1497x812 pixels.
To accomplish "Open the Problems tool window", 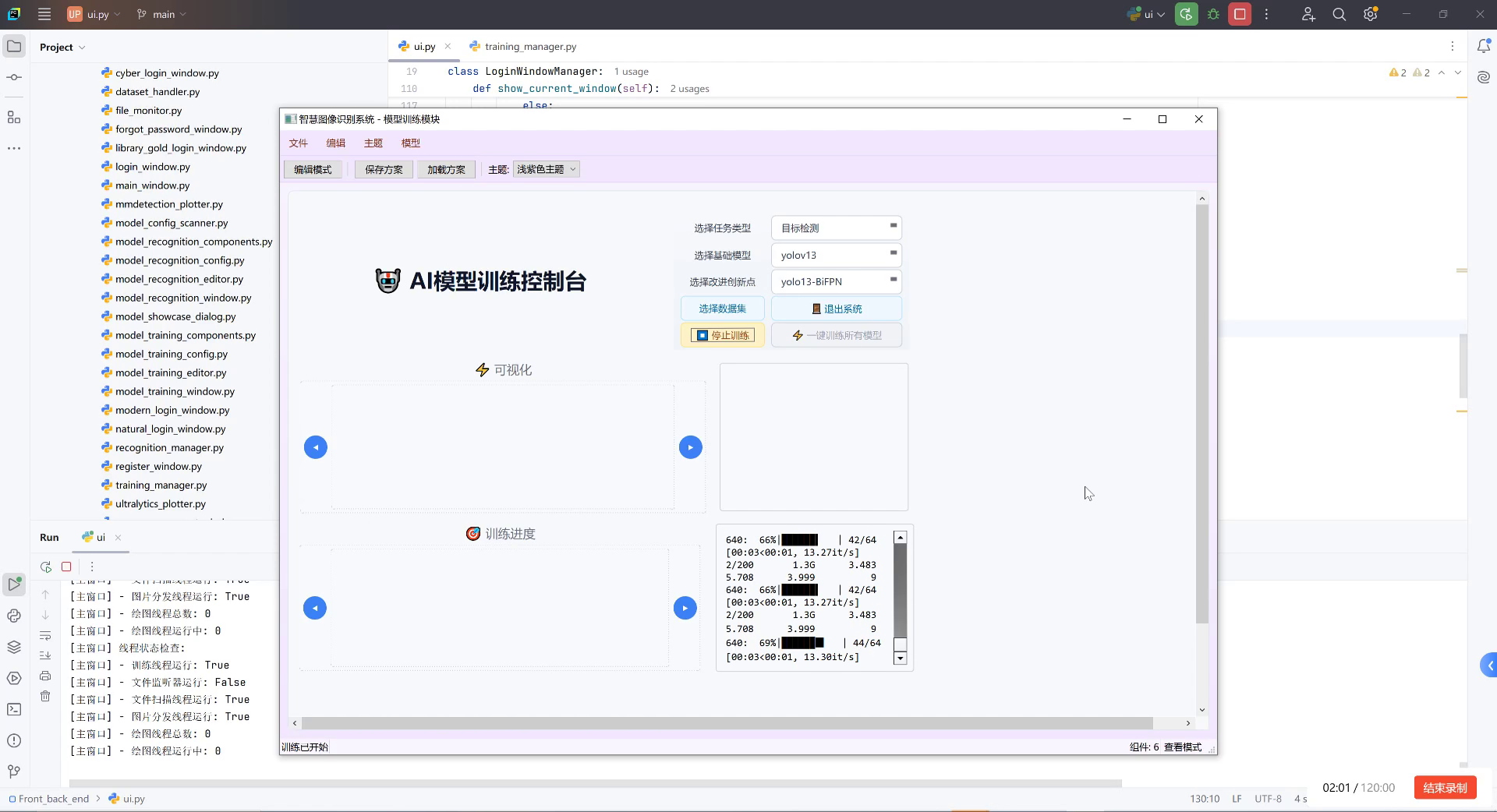I will coord(13,740).
